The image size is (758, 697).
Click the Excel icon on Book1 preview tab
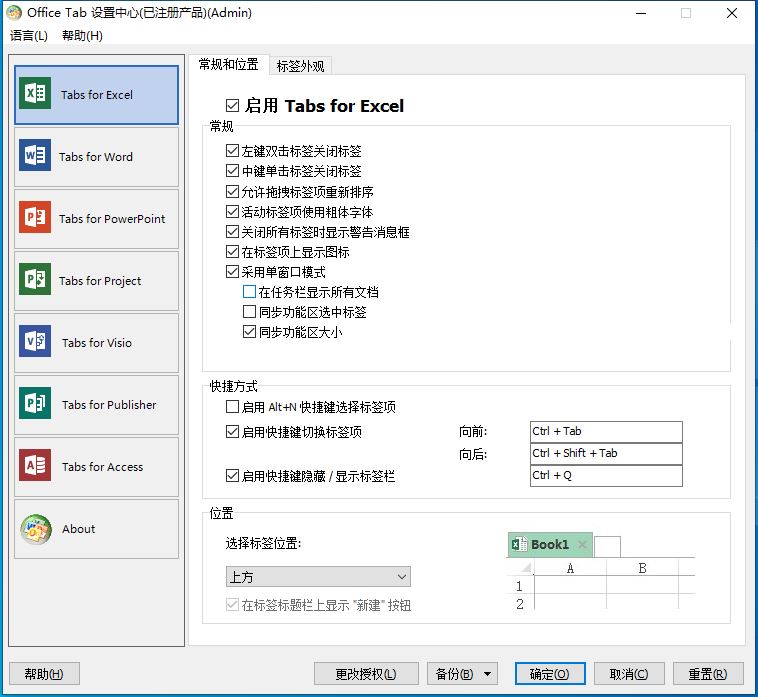pos(519,545)
